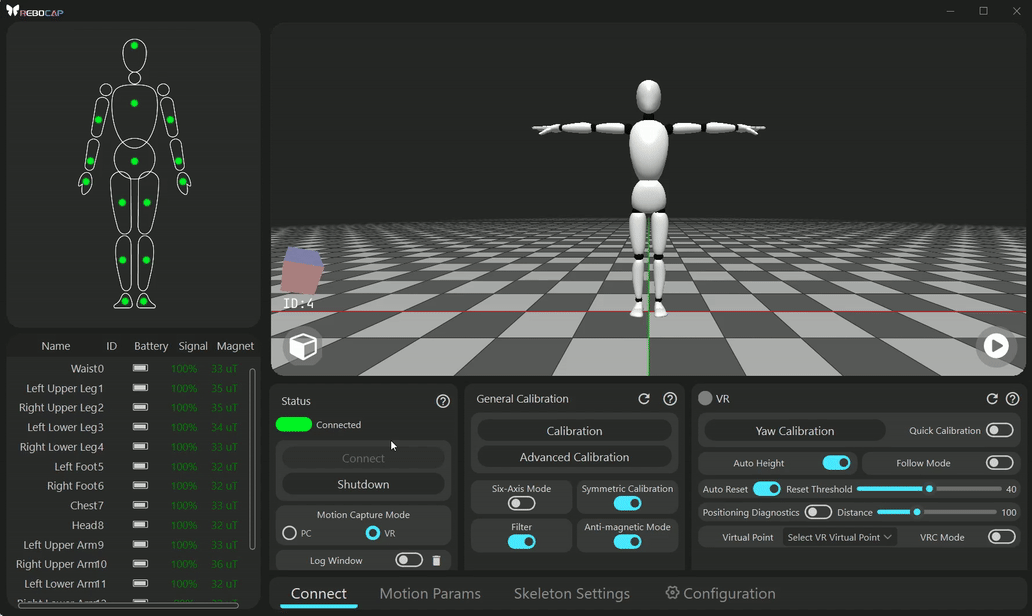
Task: Open Motion Params tab
Action: coord(430,593)
